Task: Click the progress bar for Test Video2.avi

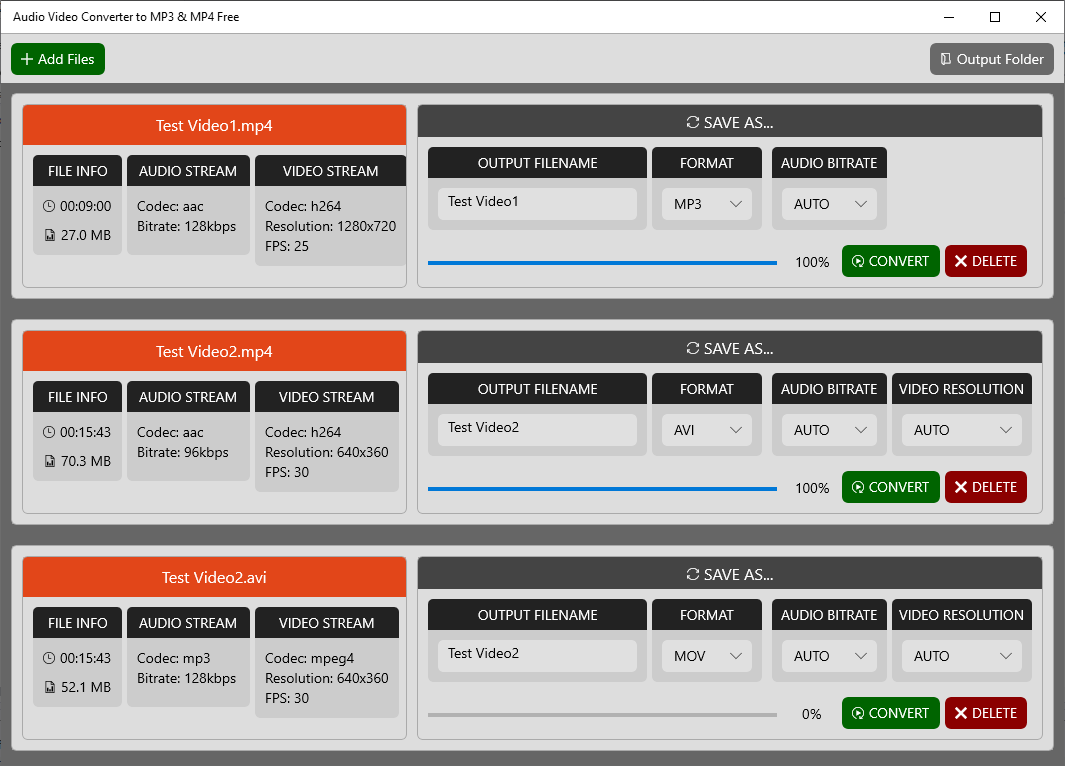Action: 602,714
